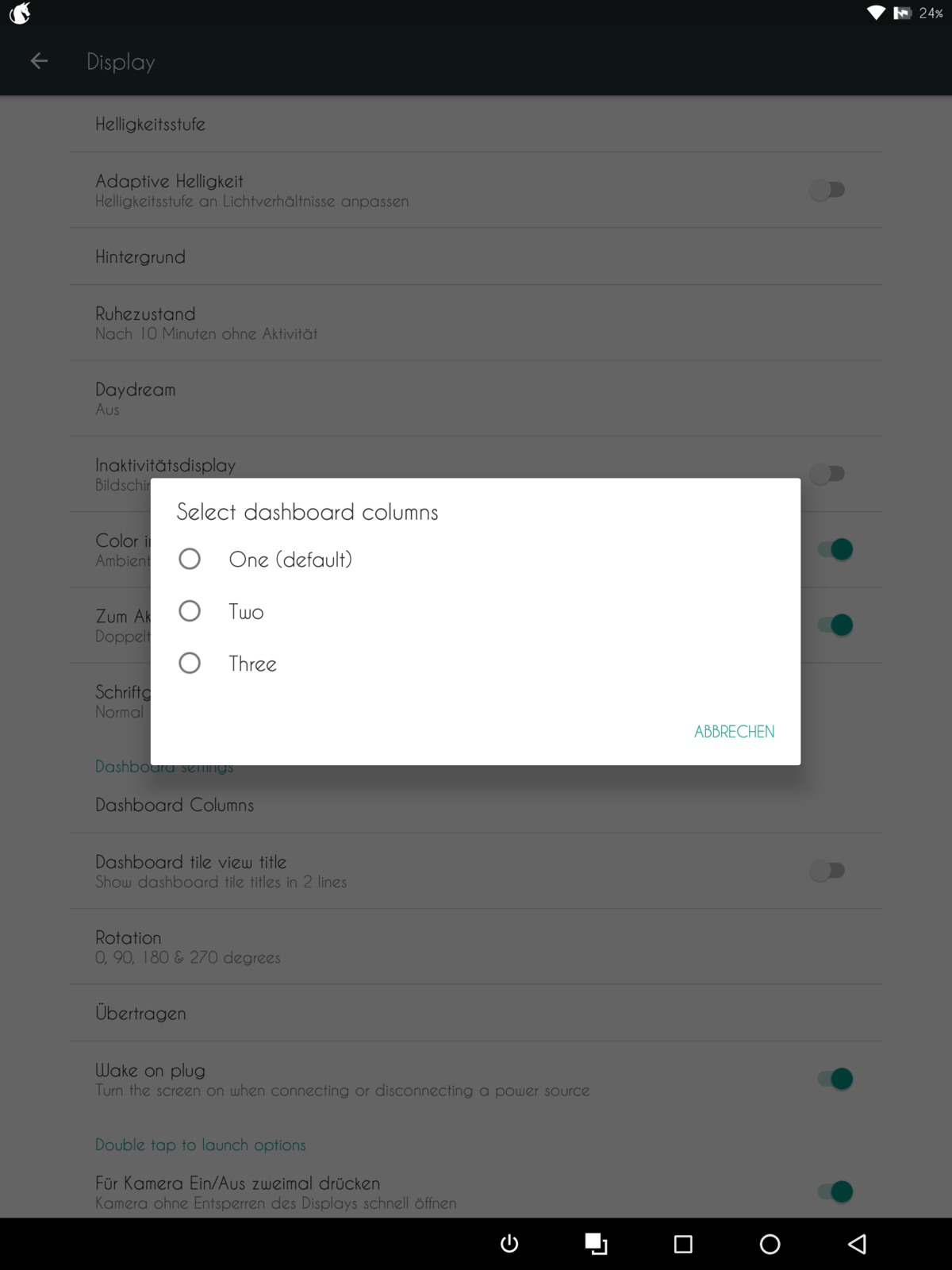Open recent apps with the square icon
Viewport: 952px width, 1270px height.
[683, 1244]
